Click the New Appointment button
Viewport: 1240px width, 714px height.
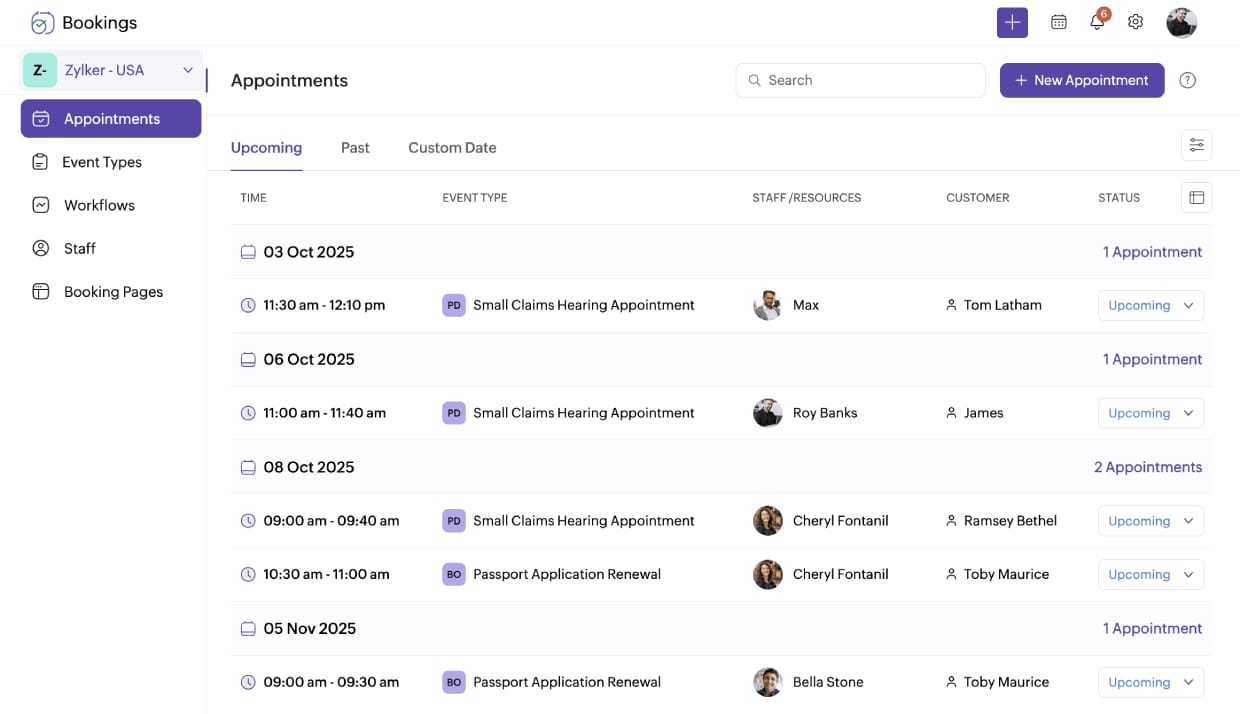[x=1081, y=80]
